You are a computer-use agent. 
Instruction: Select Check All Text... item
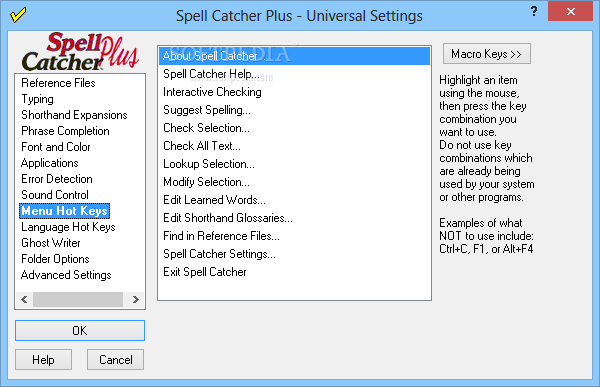294,146
